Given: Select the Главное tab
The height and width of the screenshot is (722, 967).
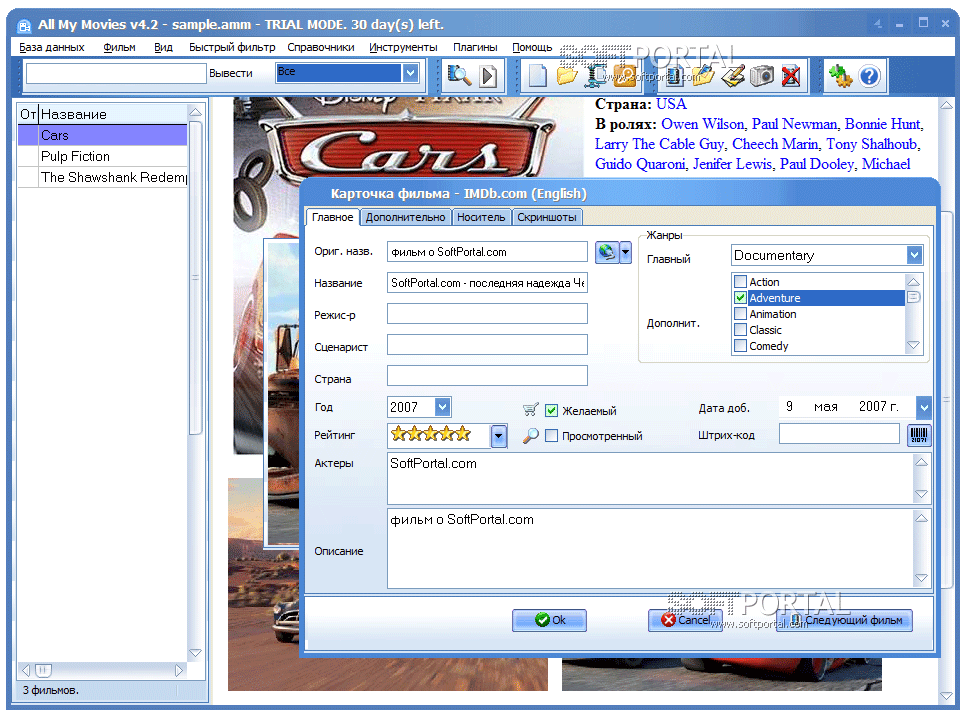Looking at the screenshot, I should point(332,217).
